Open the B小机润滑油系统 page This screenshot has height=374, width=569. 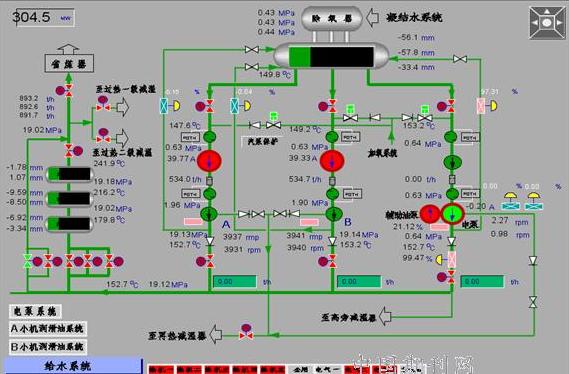(48, 346)
